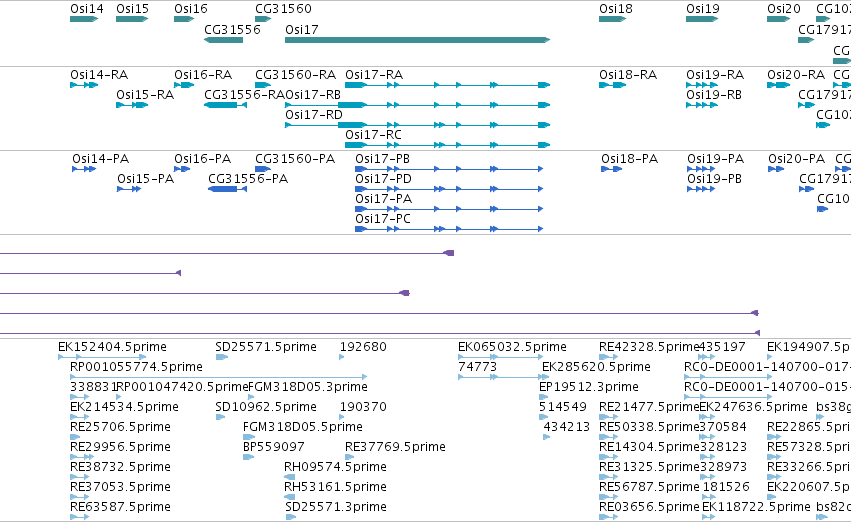Click the Osi17-RA transcript label
Viewport: 851px width, 522px height.
(x=374, y=74)
